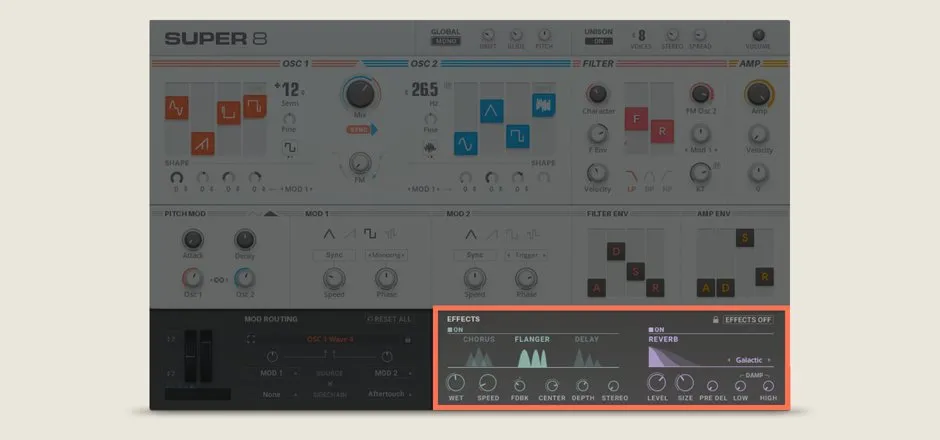940x440 pixels.
Task: Toggle Sync in MOD 1 section
Action: (x=334, y=255)
